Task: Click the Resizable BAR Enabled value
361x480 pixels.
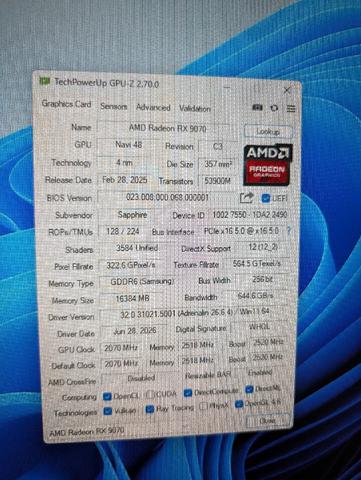Action: click(x=260, y=373)
